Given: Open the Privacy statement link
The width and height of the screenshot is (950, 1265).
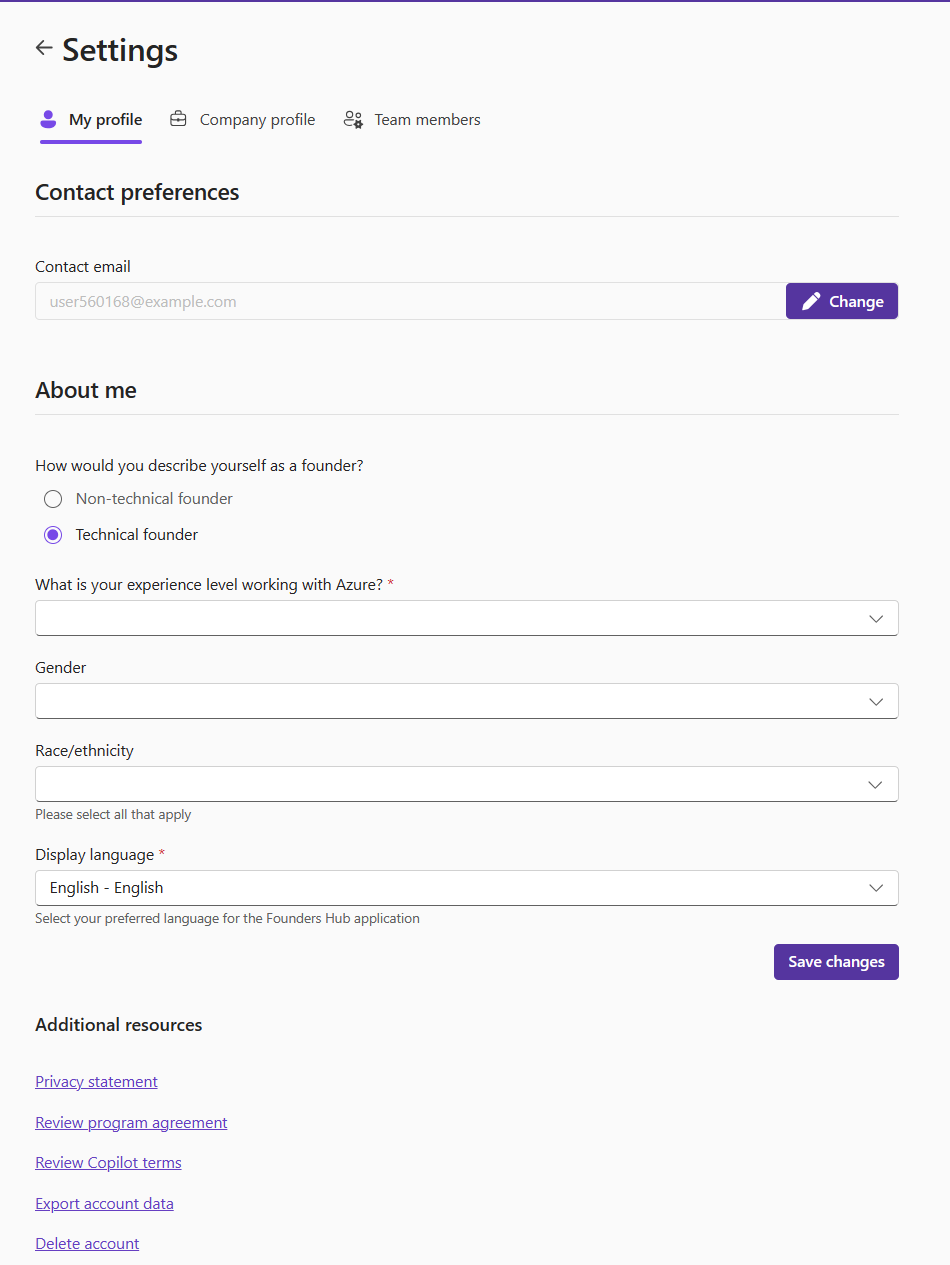Looking at the screenshot, I should click(x=96, y=1082).
